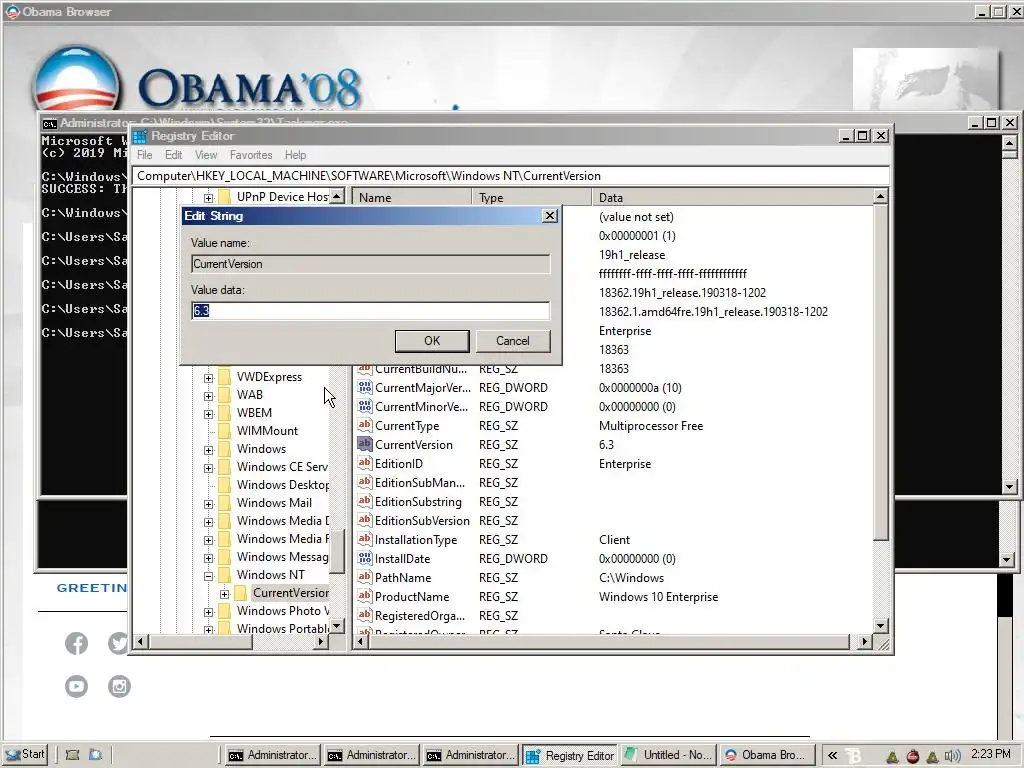
Task: Click the Instagram icon on Obama page
Action: click(120, 686)
